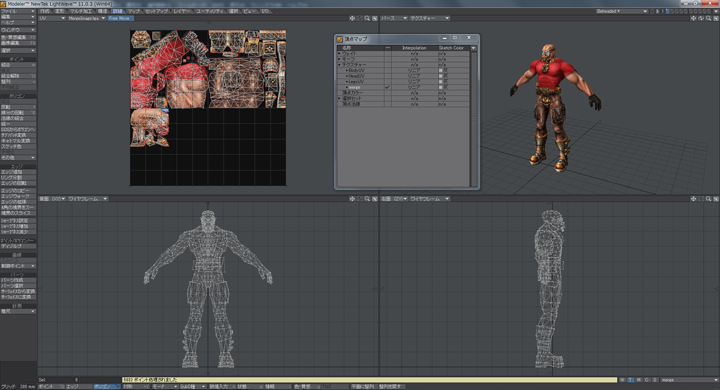The width and height of the screenshot is (720, 390).
Task: Click the zoom magnifier in the Right (ZY) wireframe viewport
Action: point(708,199)
